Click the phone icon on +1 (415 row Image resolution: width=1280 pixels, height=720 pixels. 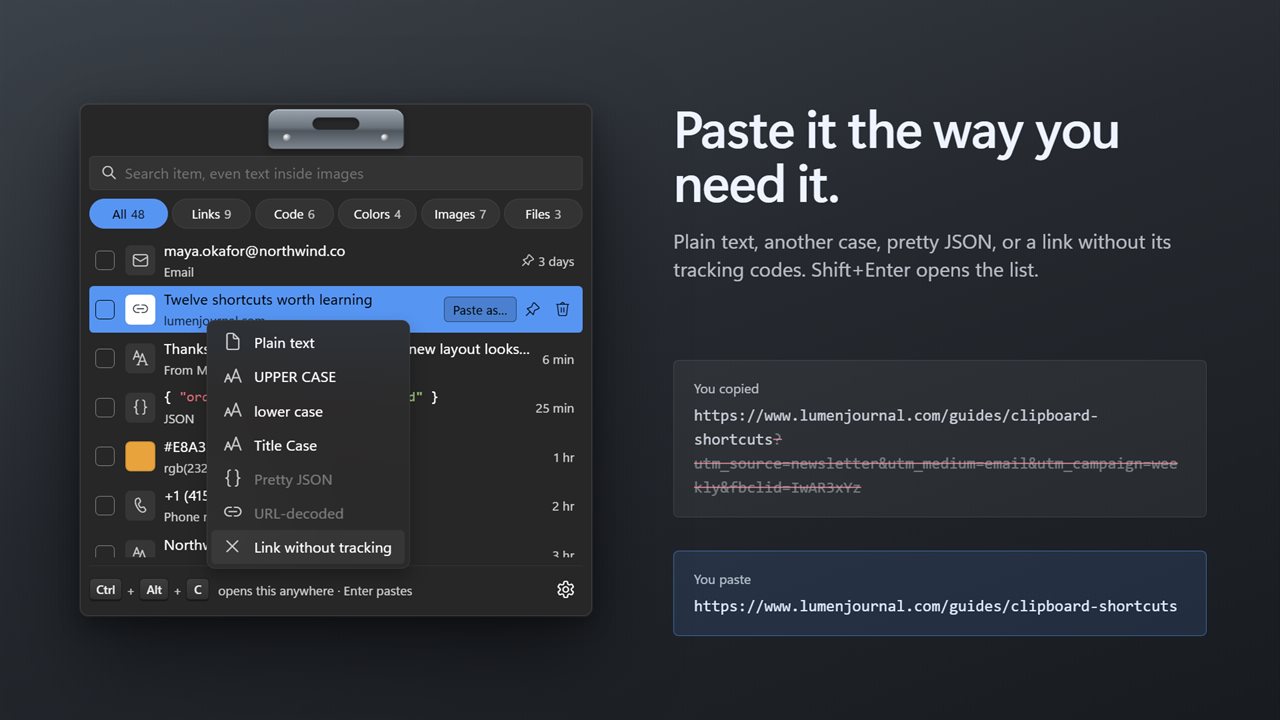click(x=140, y=506)
